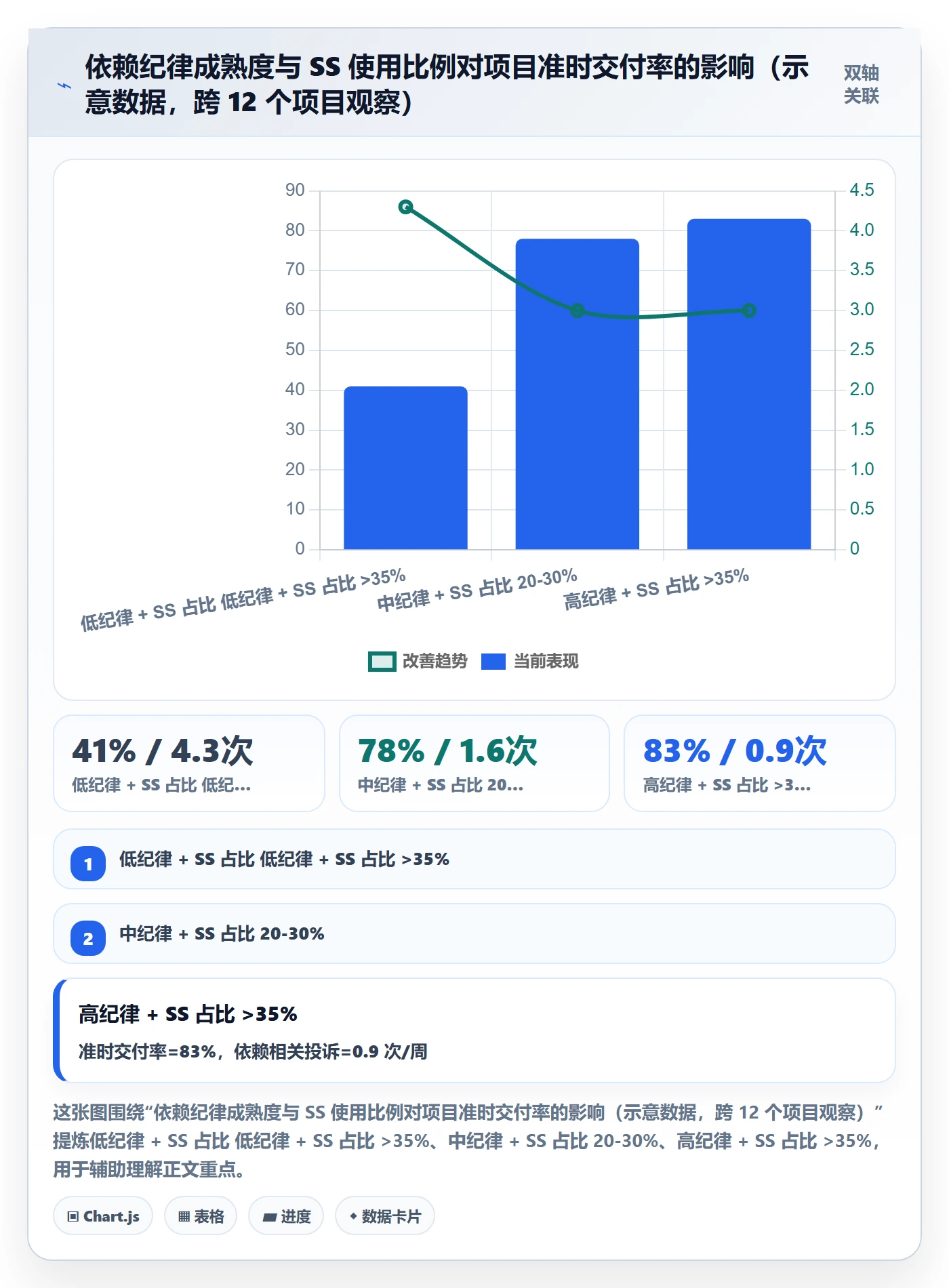Viewport: 949px width, 1288px height.
Task: Click the blue bar reaching about 78
Action: tap(577, 394)
